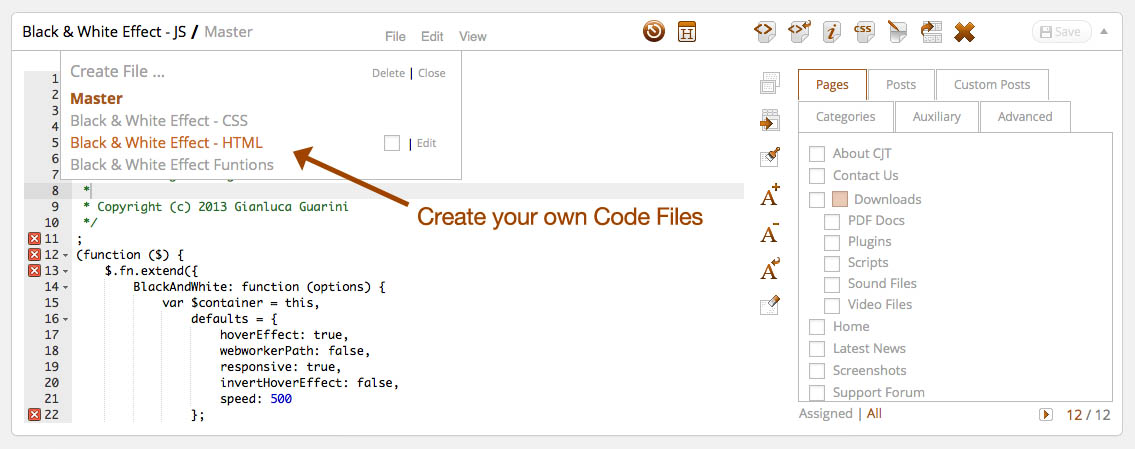Click the code brackets file icon

coord(764,32)
